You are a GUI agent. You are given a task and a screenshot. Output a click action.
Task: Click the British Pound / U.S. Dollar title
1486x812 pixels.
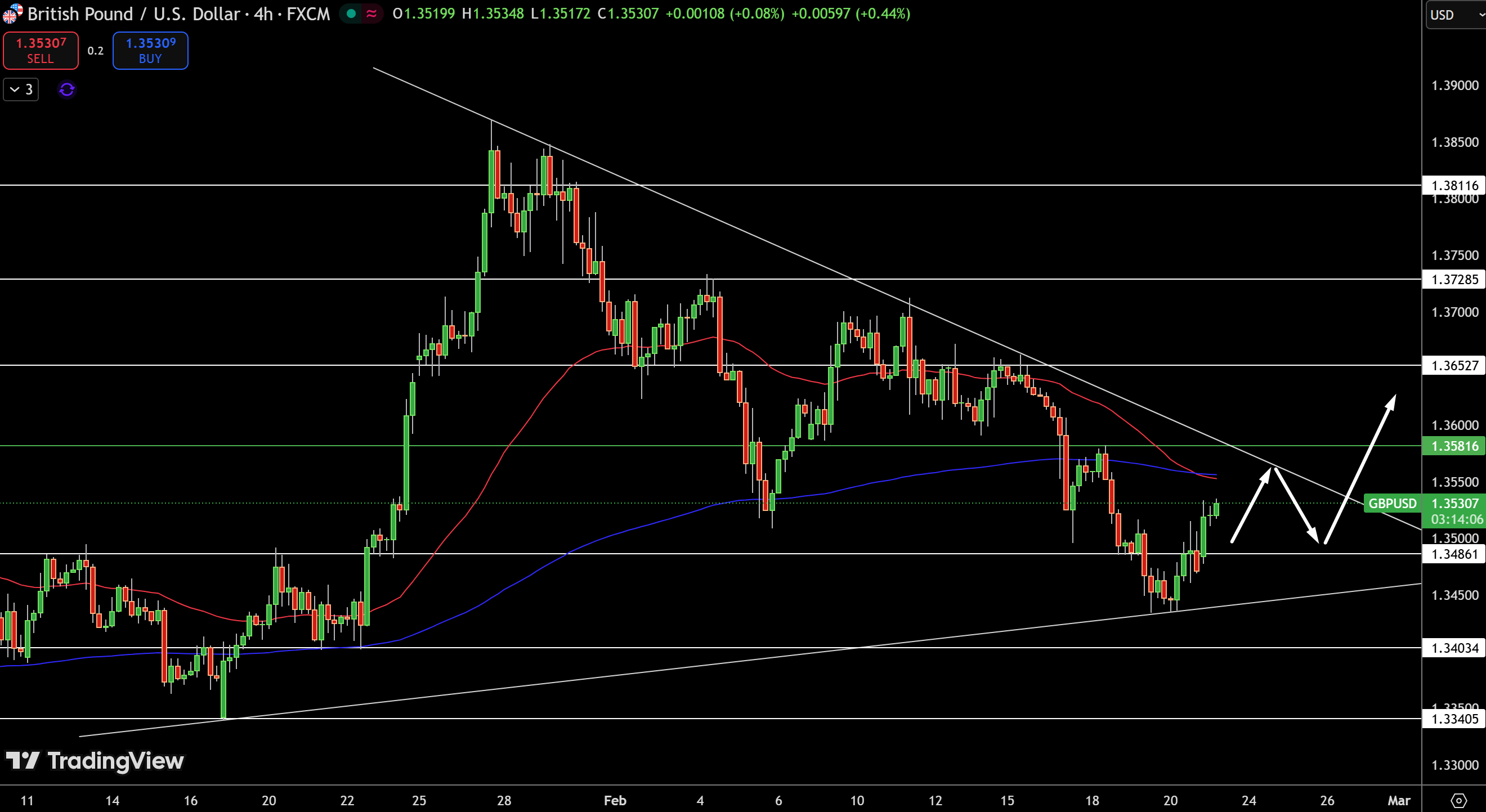(133, 14)
